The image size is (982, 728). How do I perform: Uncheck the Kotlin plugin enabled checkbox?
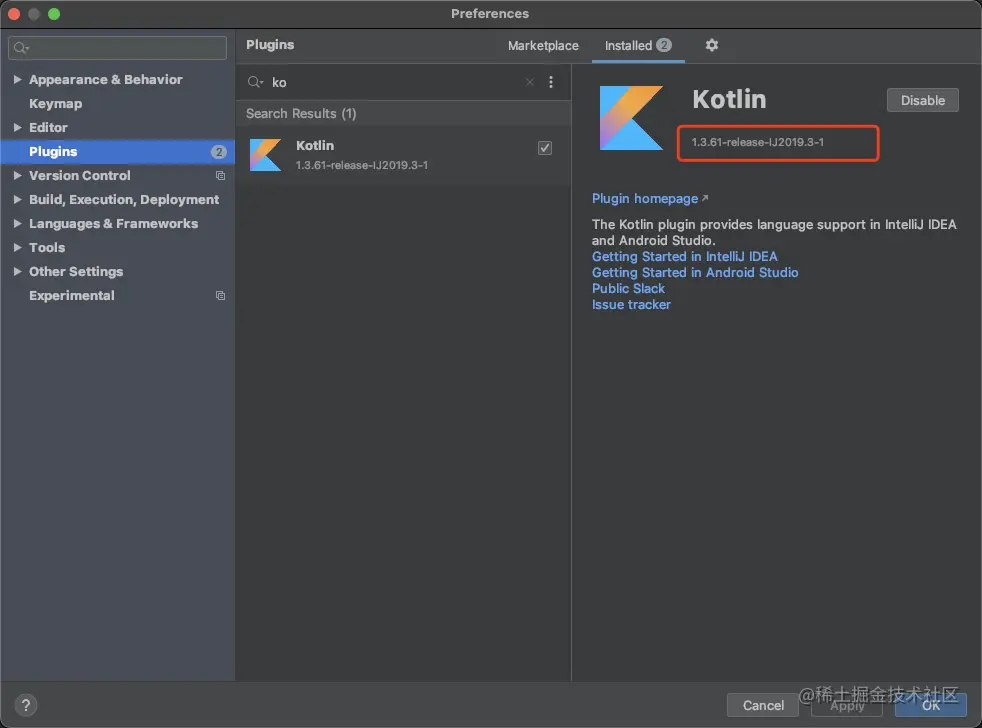(x=545, y=148)
